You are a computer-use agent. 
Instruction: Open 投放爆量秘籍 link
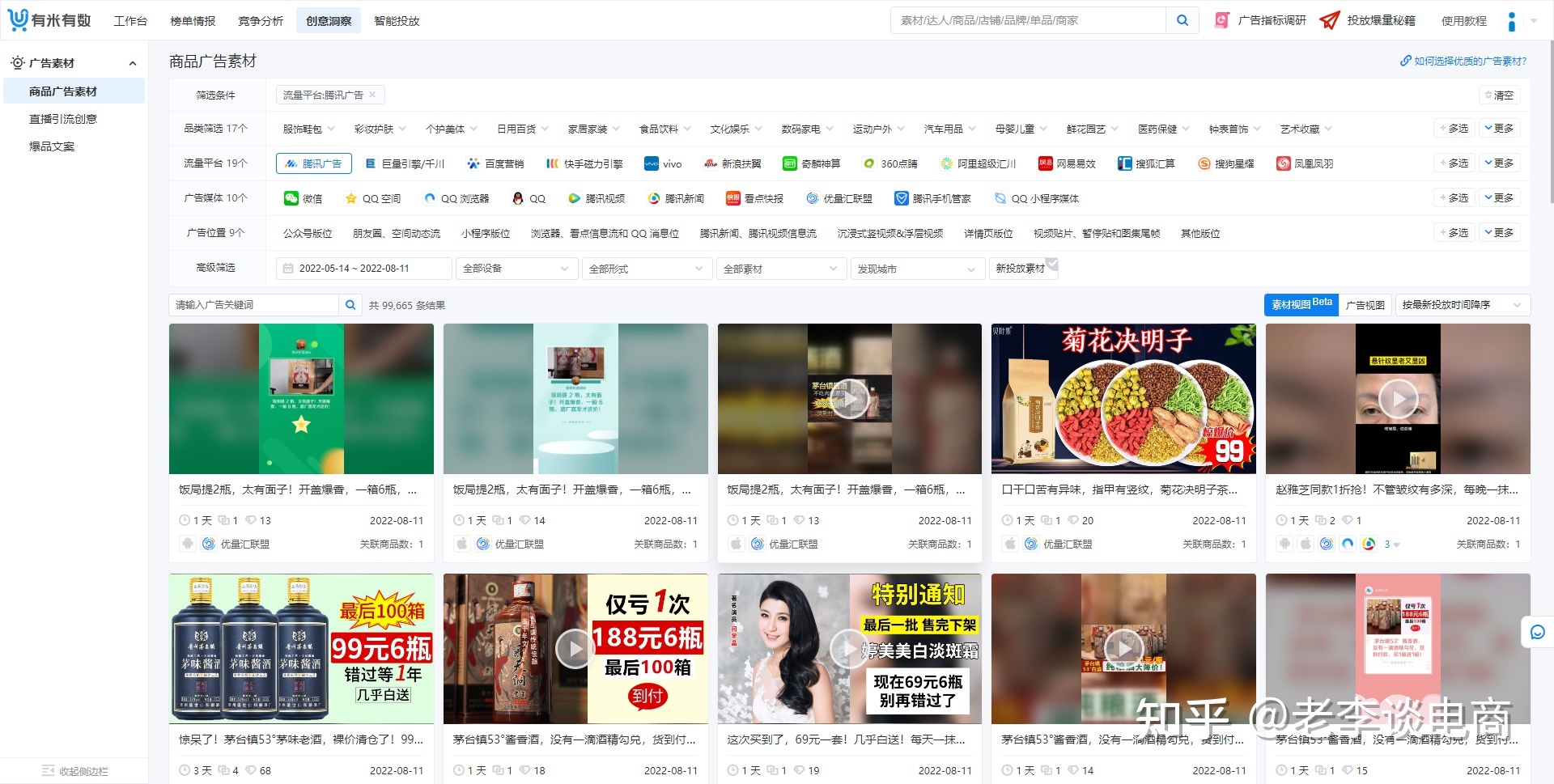pos(1368,20)
